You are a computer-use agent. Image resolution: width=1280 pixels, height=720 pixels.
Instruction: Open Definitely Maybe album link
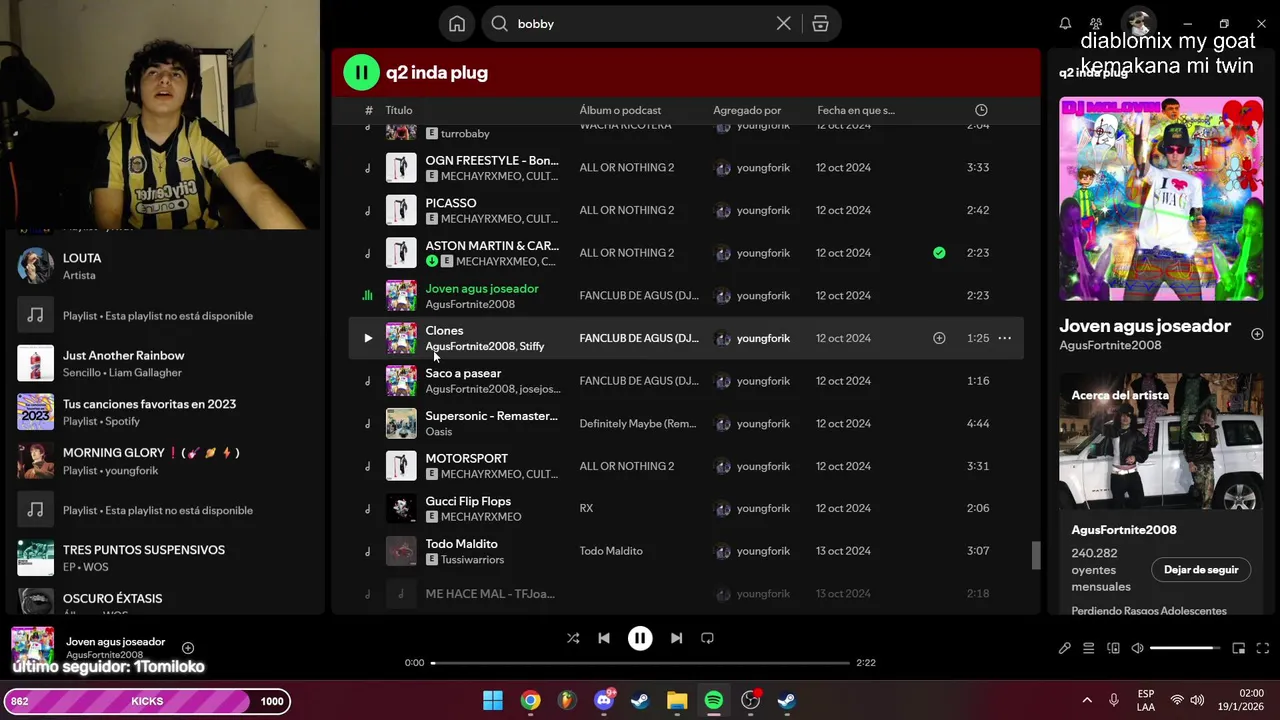coord(638,423)
